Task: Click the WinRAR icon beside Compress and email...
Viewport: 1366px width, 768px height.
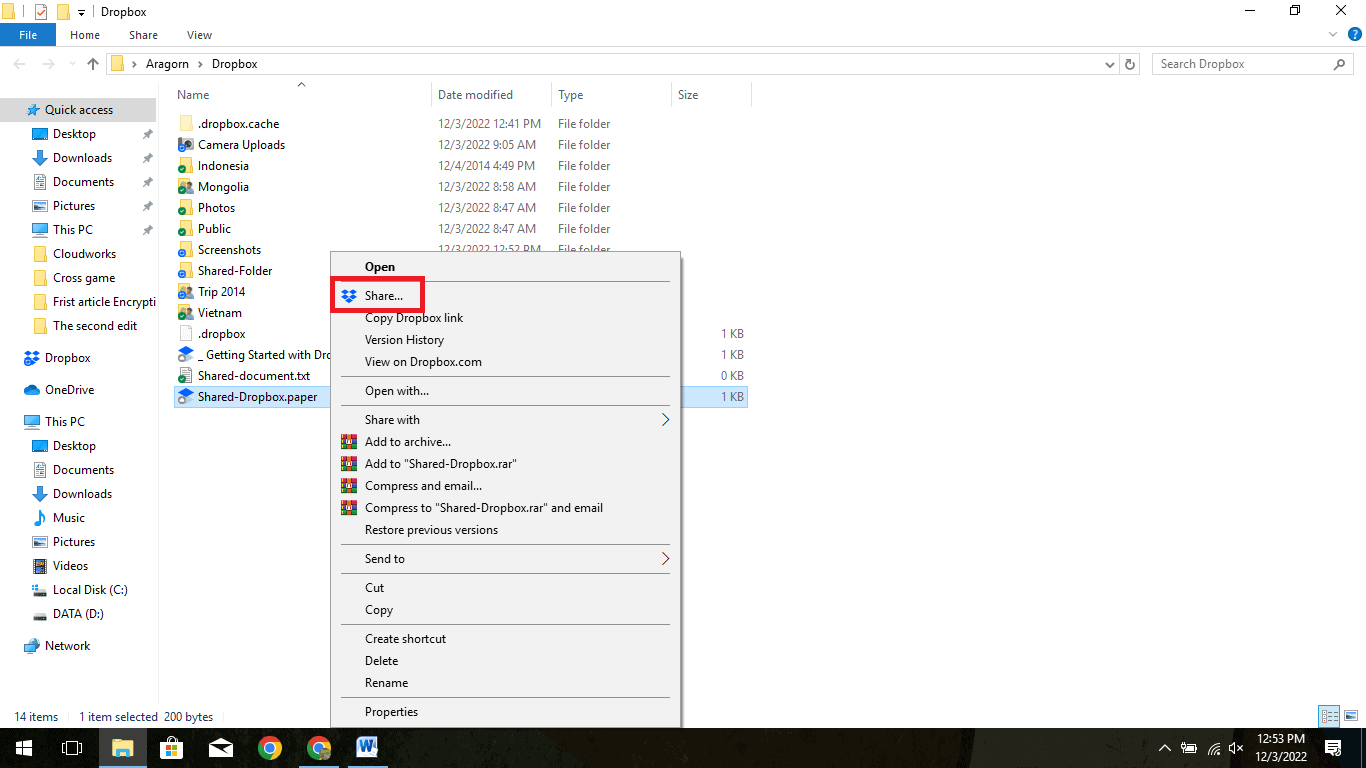Action: pyautogui.click(x=349, y=486)
